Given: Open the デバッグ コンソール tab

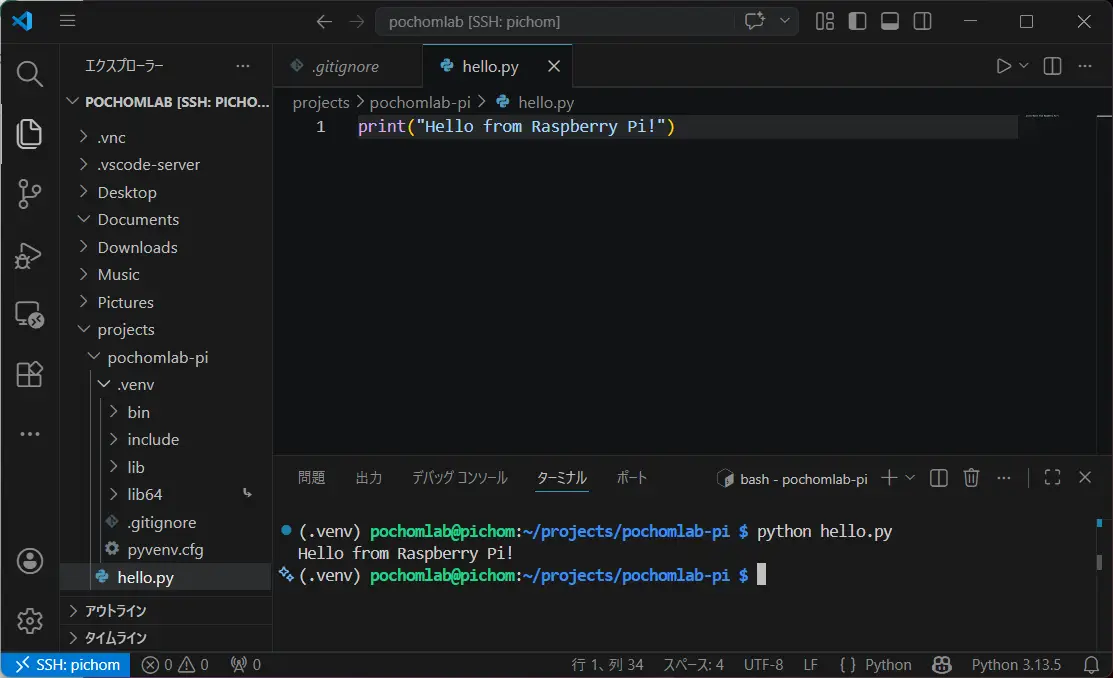Looking at the screenshot, I should click(x=460, y=478).
